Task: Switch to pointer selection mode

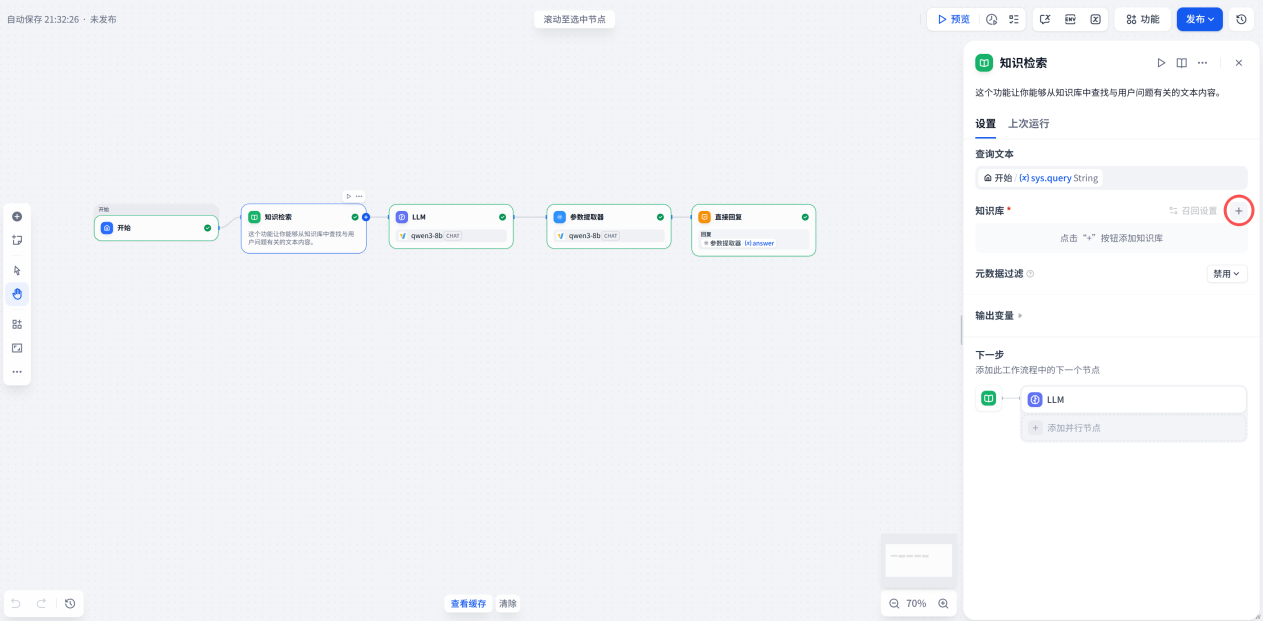Action: pos(17,270)
